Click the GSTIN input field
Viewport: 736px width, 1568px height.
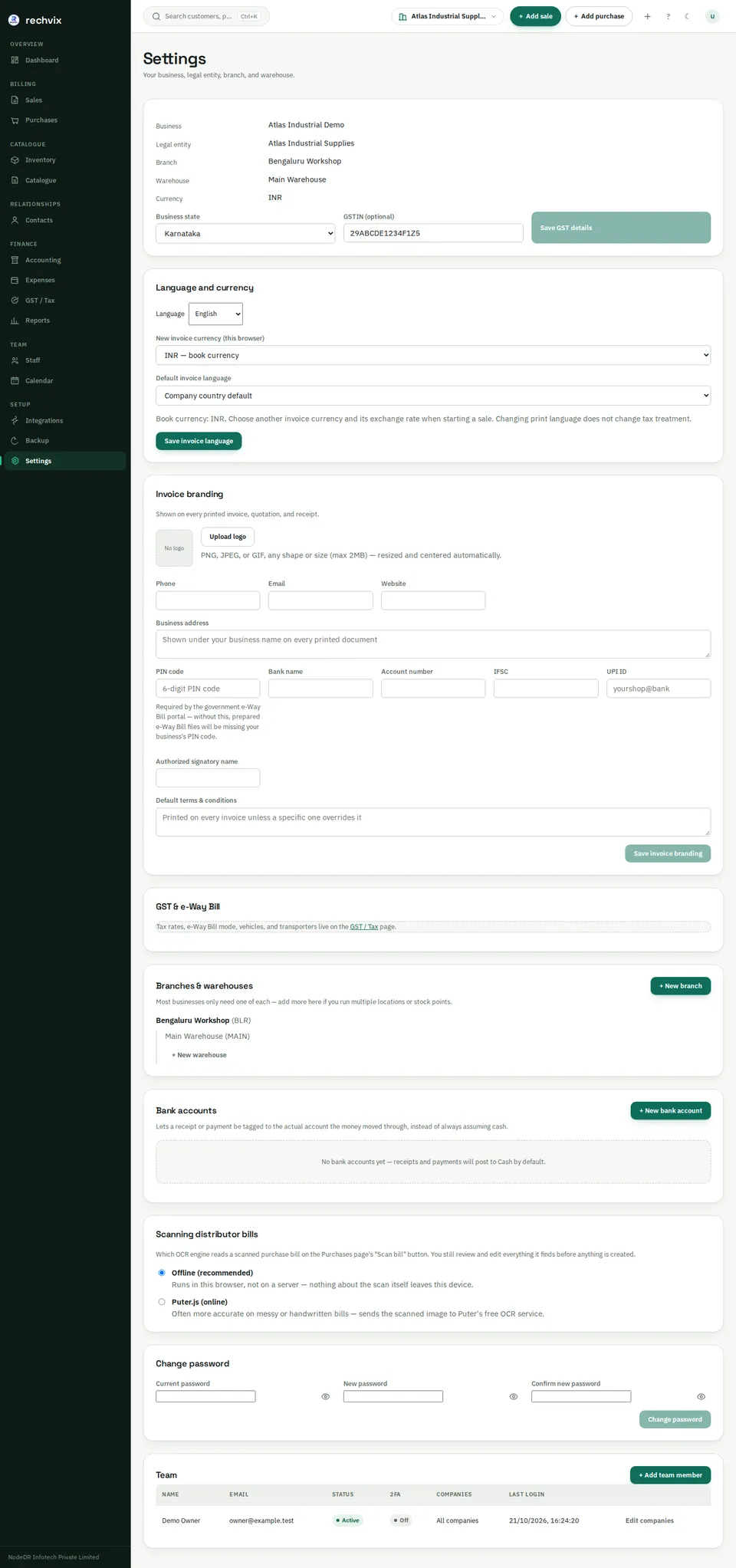click(433, 233)
